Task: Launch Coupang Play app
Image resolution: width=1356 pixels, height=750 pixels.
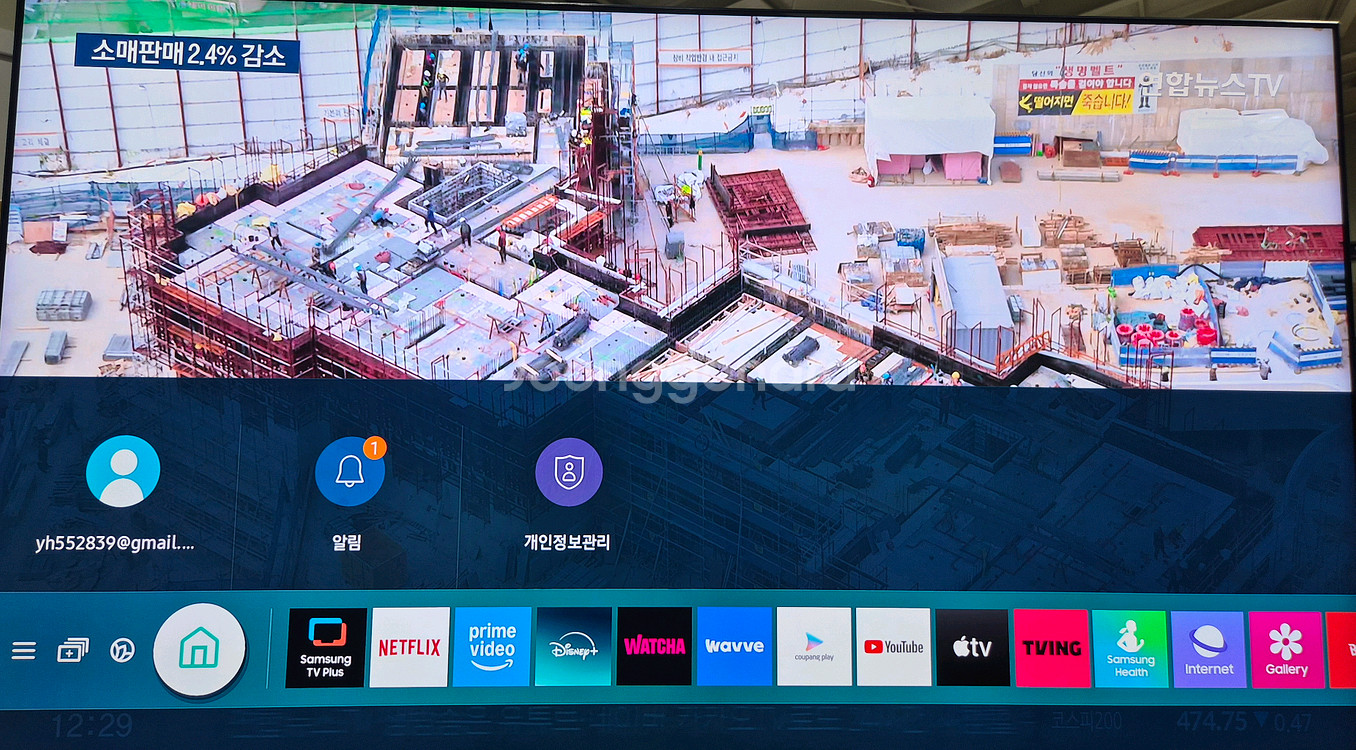Action: (814, 646)
